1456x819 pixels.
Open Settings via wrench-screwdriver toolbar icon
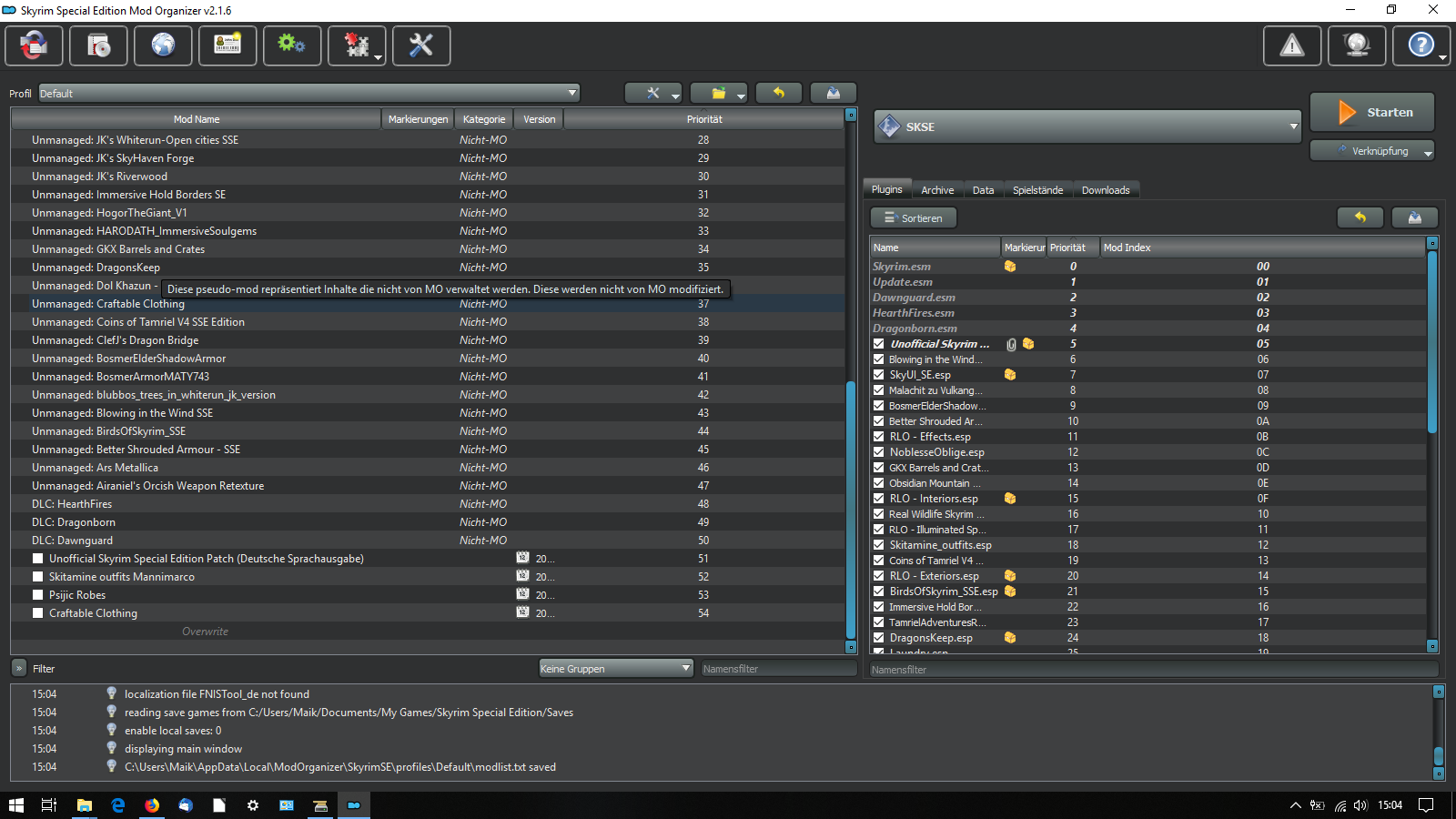click(x=421, y=45)
